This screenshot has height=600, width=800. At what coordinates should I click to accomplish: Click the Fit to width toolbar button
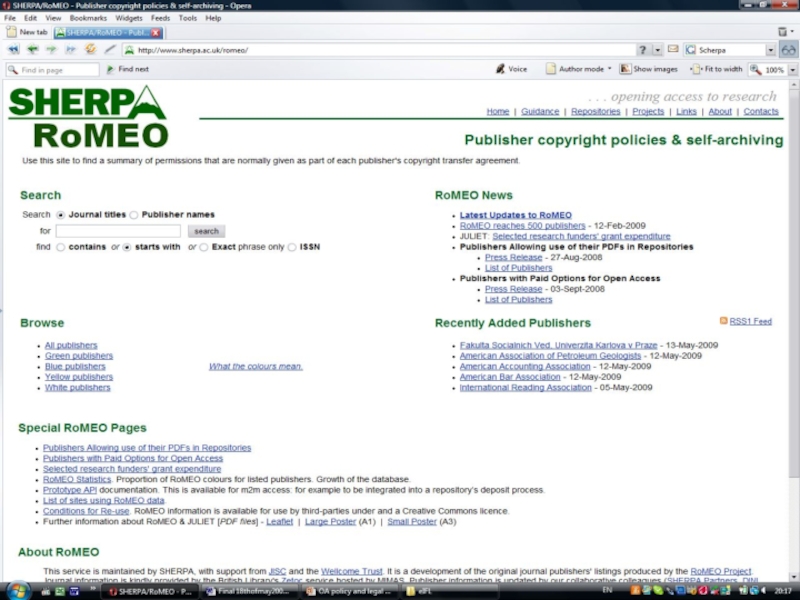716,69
